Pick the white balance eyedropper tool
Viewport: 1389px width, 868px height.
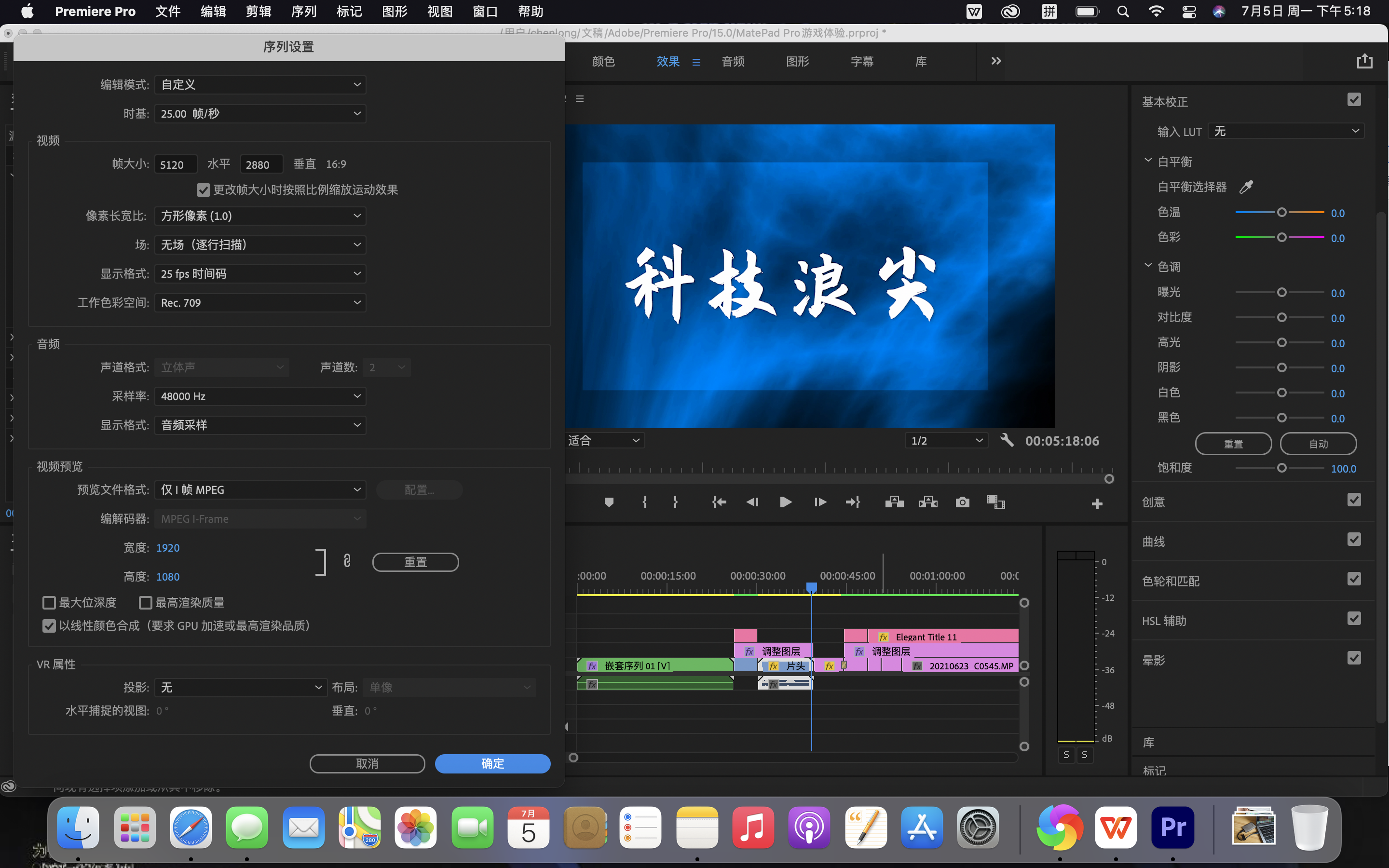point(1246,187)
